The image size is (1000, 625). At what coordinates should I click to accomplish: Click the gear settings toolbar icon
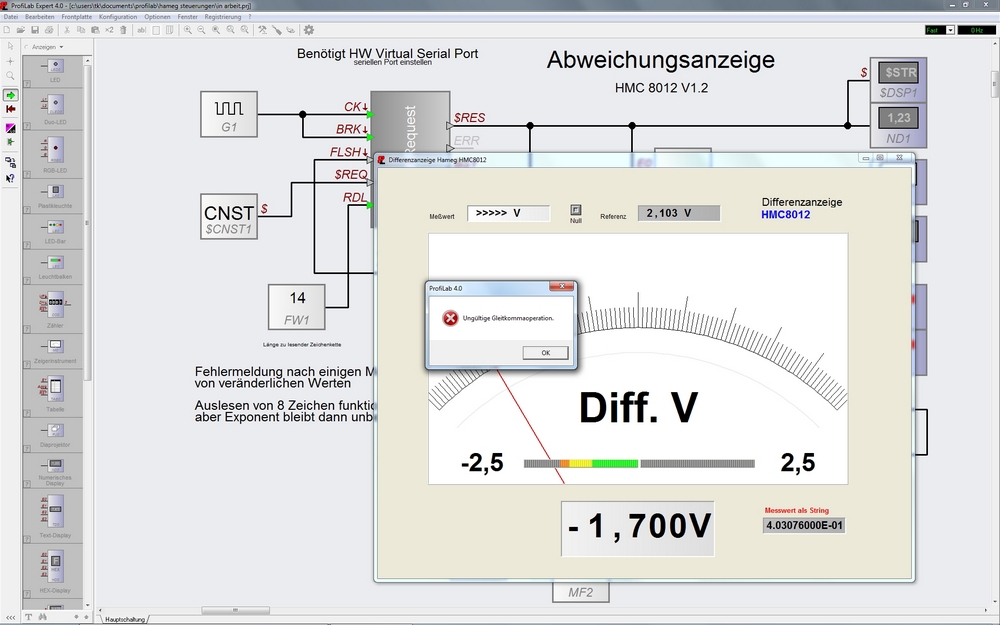pyautogui.click(x=309, y=30)
